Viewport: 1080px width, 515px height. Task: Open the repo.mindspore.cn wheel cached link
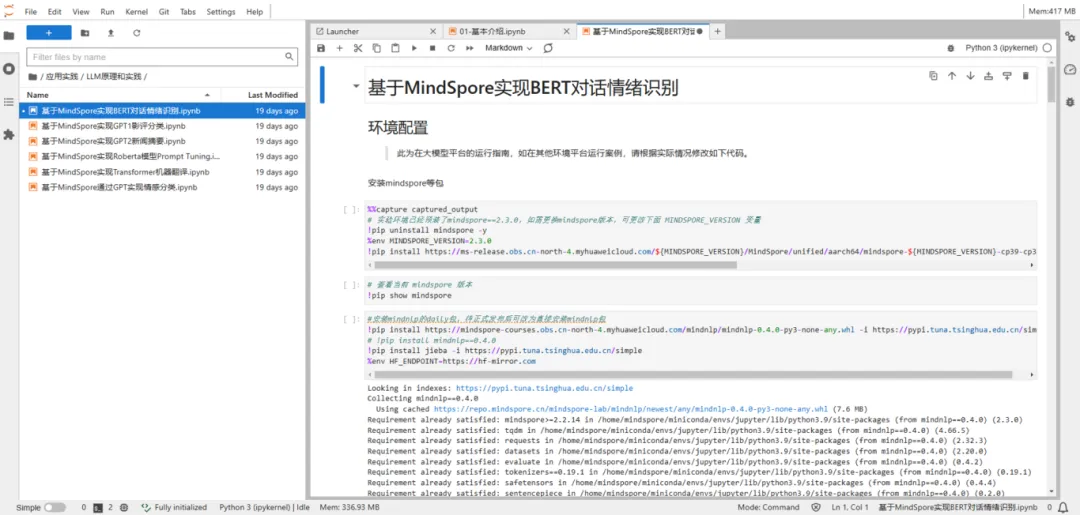pos(632,408)
